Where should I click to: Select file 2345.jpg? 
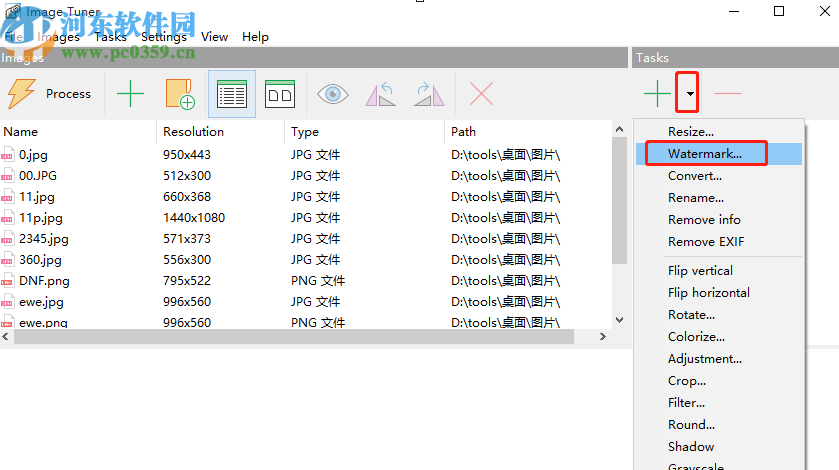tap(44, 239)
